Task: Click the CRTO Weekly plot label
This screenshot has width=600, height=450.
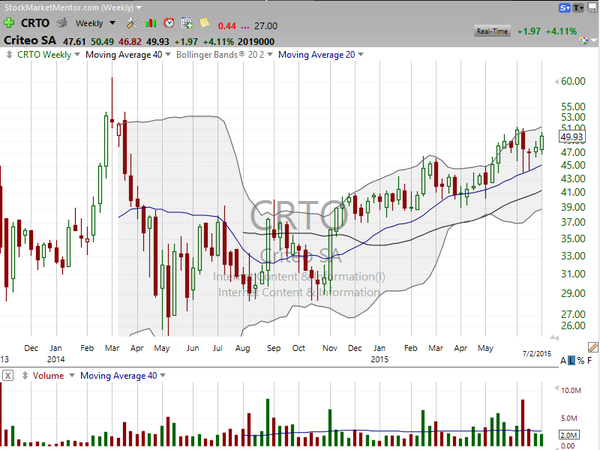Action: click(x=44, y=55)
